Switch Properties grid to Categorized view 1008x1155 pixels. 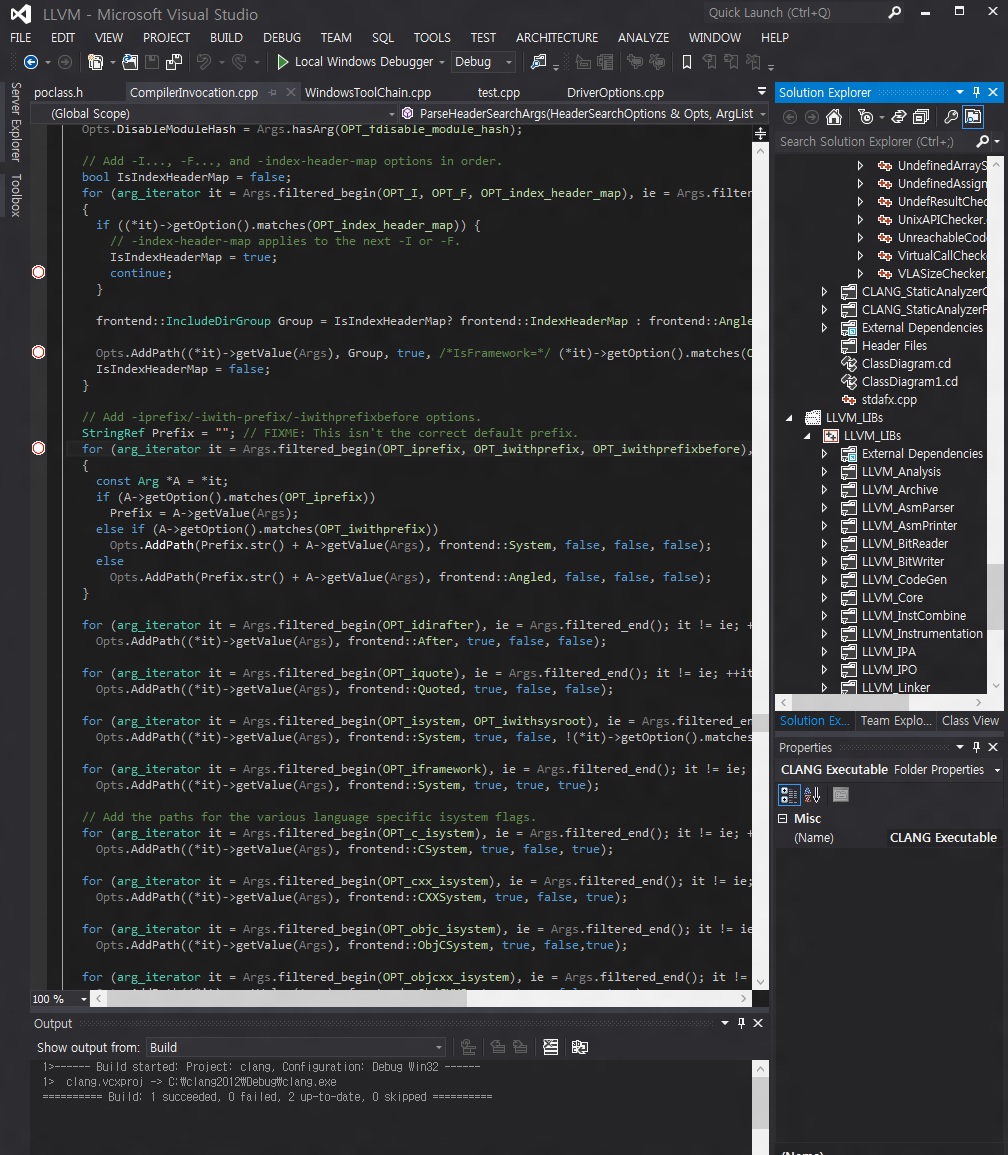click(x=789, y=794)
